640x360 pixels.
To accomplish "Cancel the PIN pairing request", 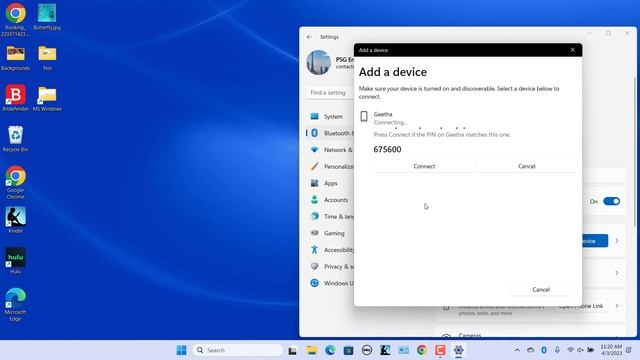I will 527,166.
